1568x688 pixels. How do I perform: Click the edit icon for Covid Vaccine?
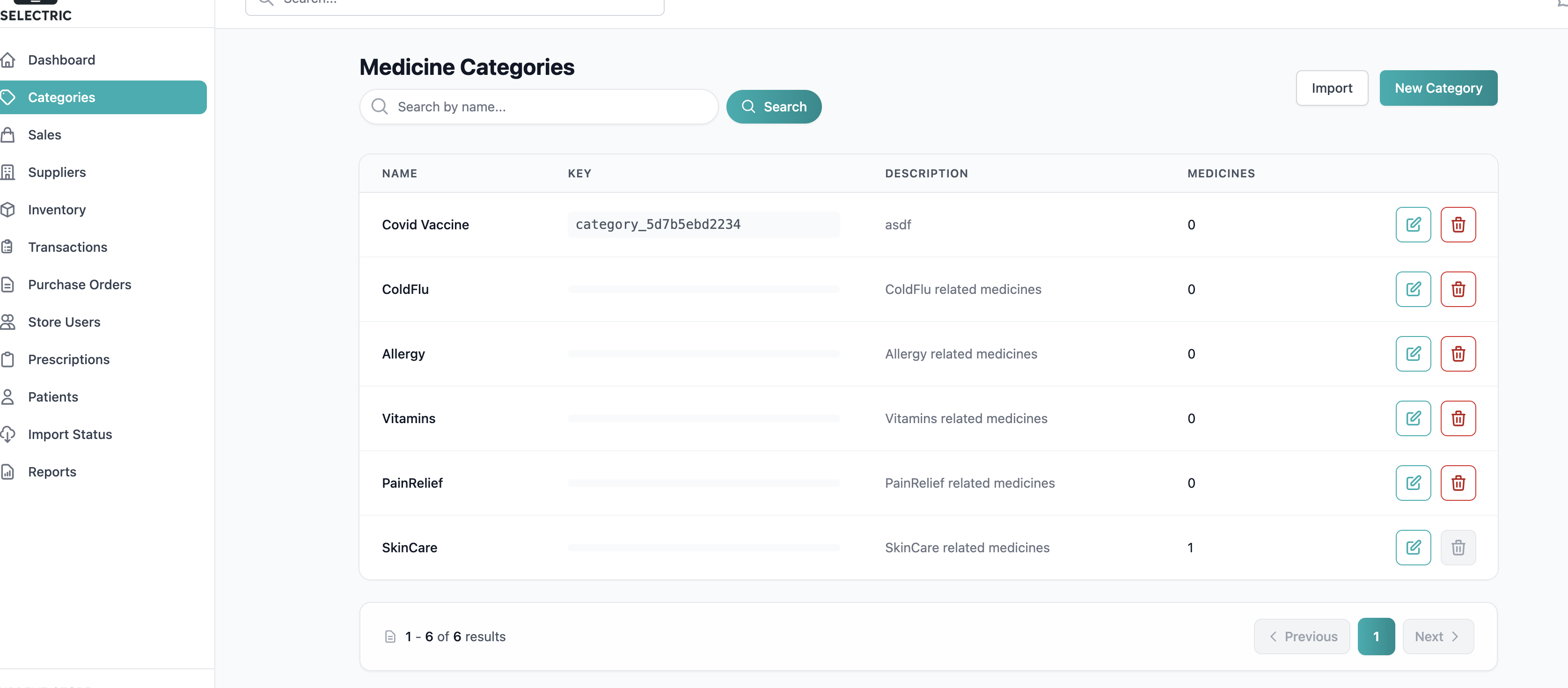pos(1413,225)
